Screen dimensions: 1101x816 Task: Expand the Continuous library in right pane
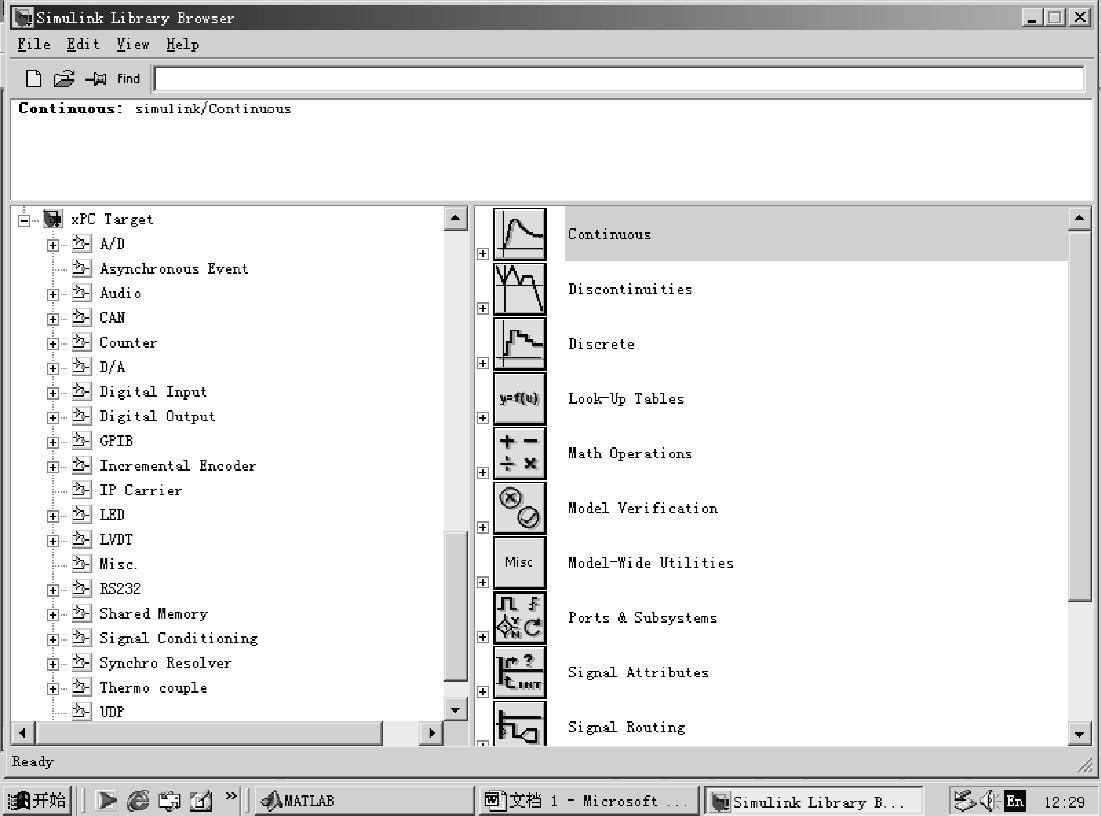483,254
